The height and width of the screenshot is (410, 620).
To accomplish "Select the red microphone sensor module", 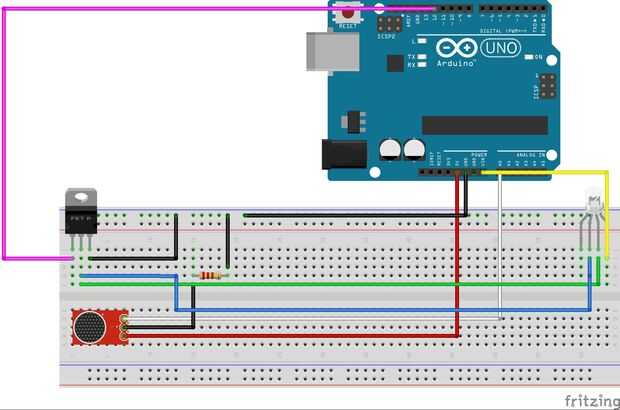I will tap(100, 327).
